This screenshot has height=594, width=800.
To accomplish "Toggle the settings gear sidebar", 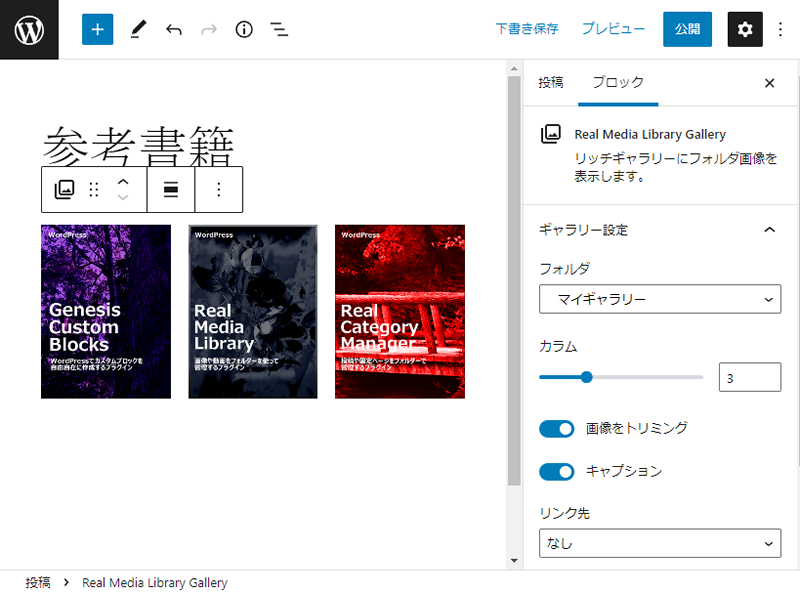I will click(745, 30).
